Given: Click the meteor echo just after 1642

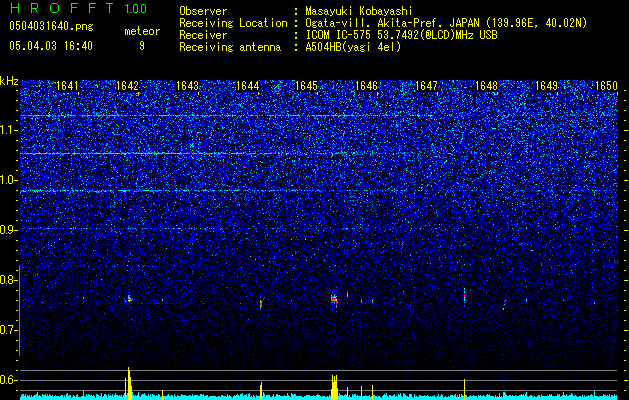Looking at the screenshot, I should coord(129,298).
